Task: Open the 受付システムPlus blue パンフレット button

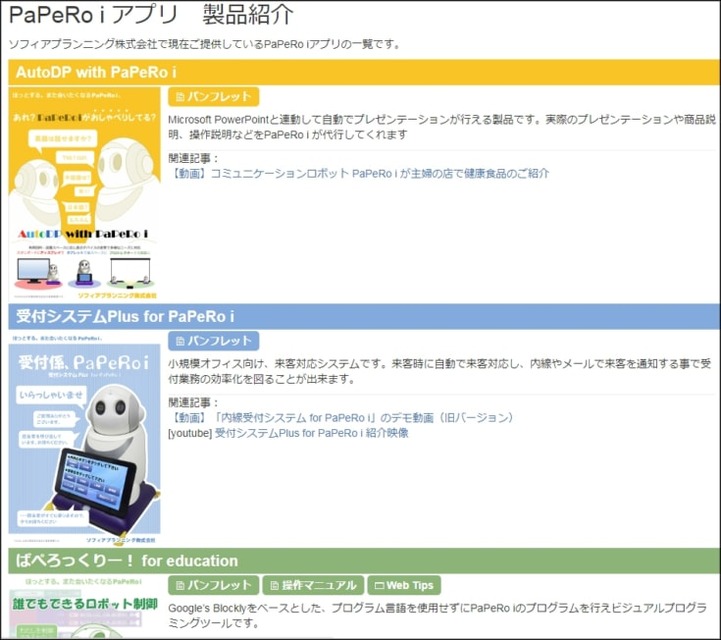Action: coord(213,341)
